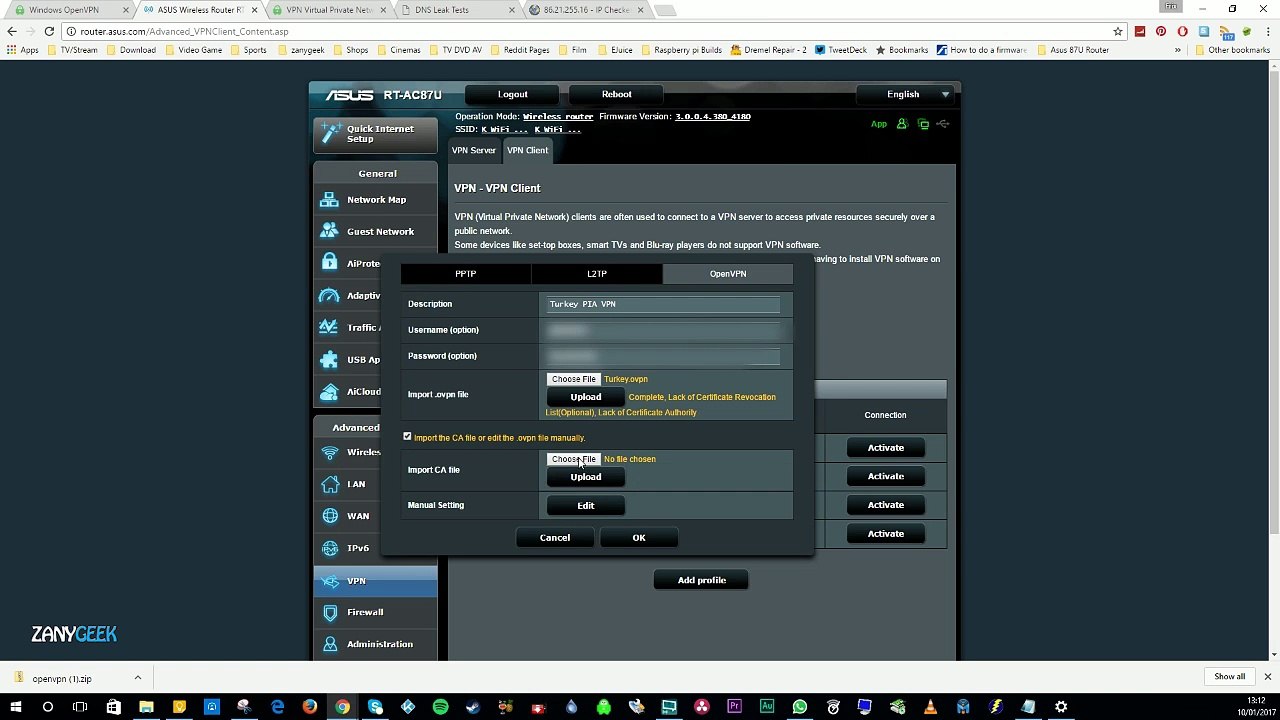
Task: Switch to the L2TP tab
Action: point(596,273)
